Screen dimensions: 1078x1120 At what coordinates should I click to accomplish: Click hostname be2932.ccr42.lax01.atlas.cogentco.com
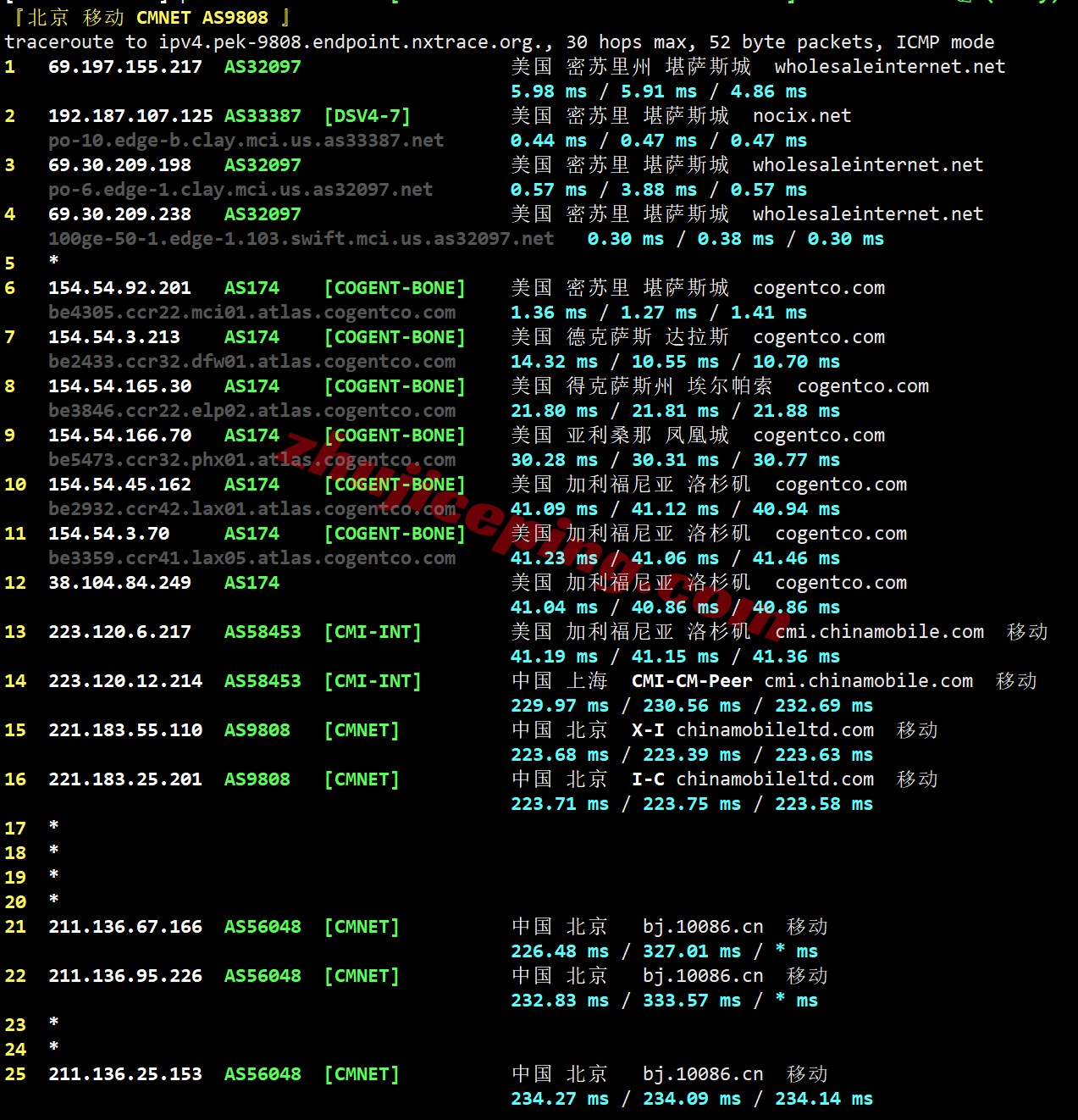(252, 509)
